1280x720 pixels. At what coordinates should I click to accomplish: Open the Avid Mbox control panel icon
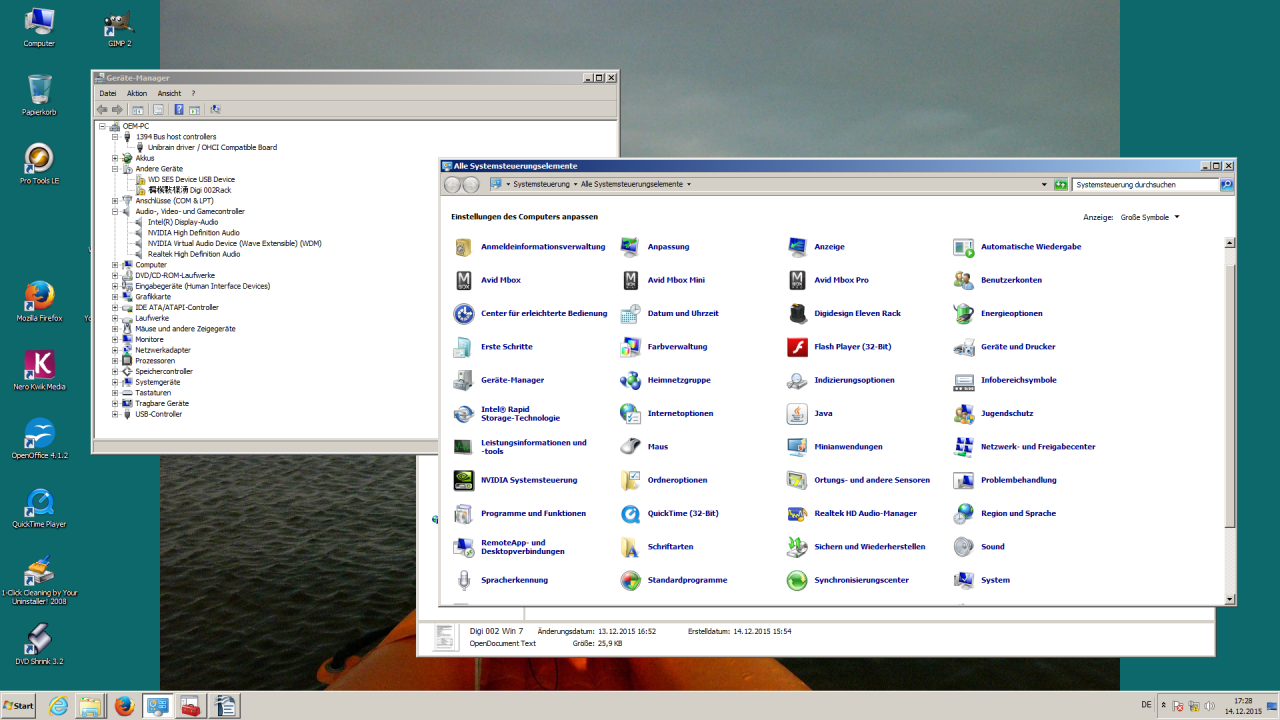coord(464,280)
